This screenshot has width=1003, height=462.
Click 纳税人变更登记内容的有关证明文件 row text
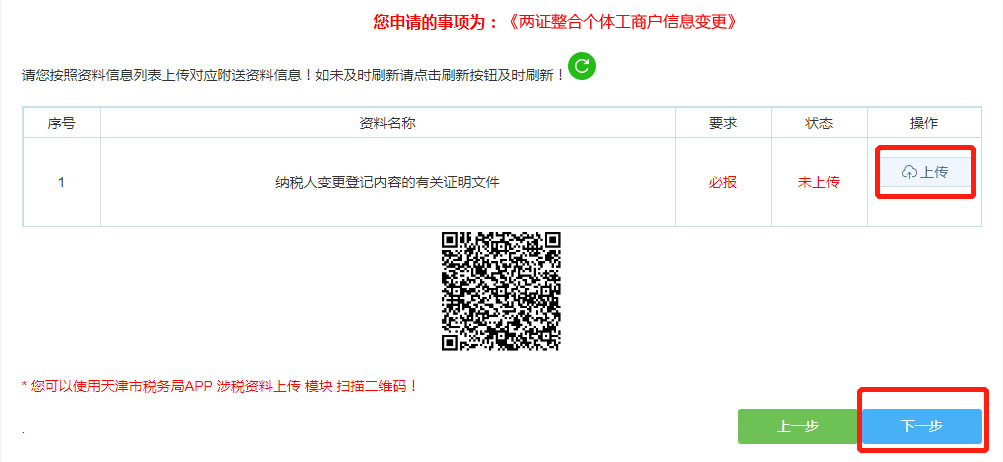(387, 182)
